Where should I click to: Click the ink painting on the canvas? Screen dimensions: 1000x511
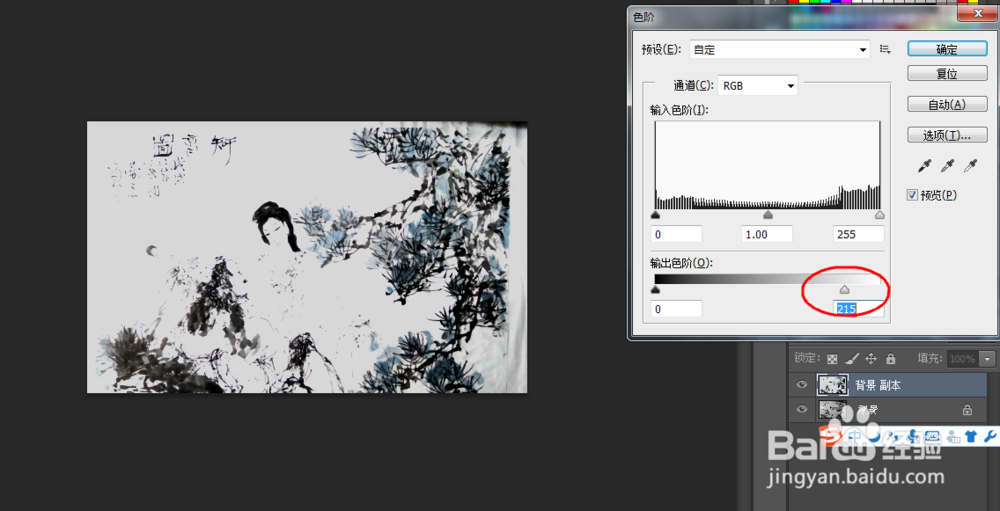point(307,257)
